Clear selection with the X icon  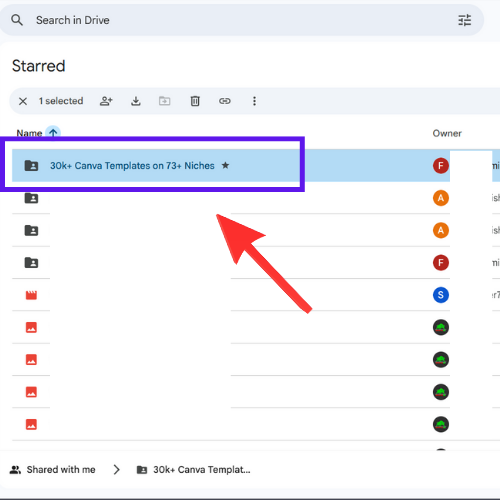pos(23,101)
